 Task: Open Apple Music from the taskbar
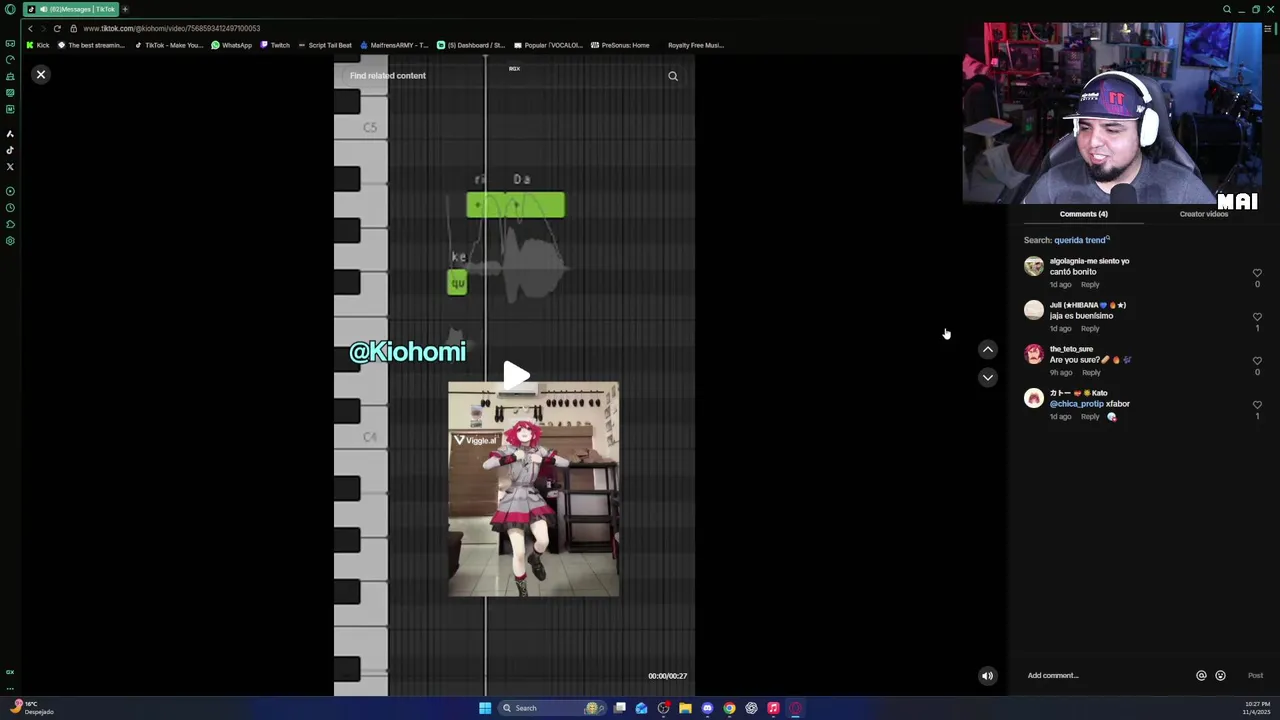[773, 708]
